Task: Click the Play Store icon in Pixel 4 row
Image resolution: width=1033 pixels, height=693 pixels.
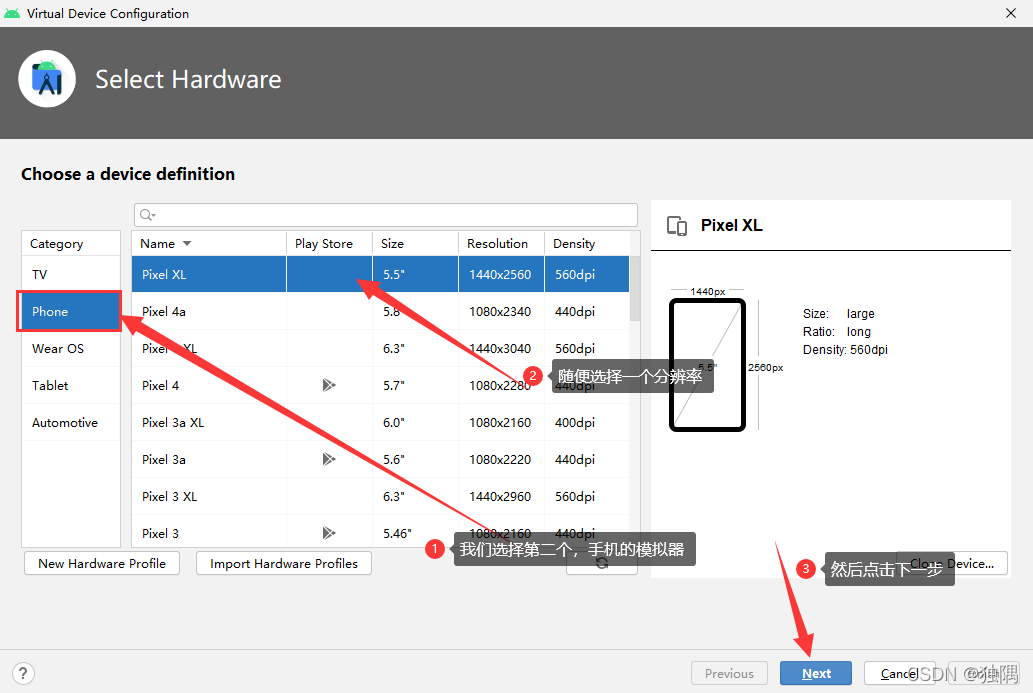Action: click(329, 385)
